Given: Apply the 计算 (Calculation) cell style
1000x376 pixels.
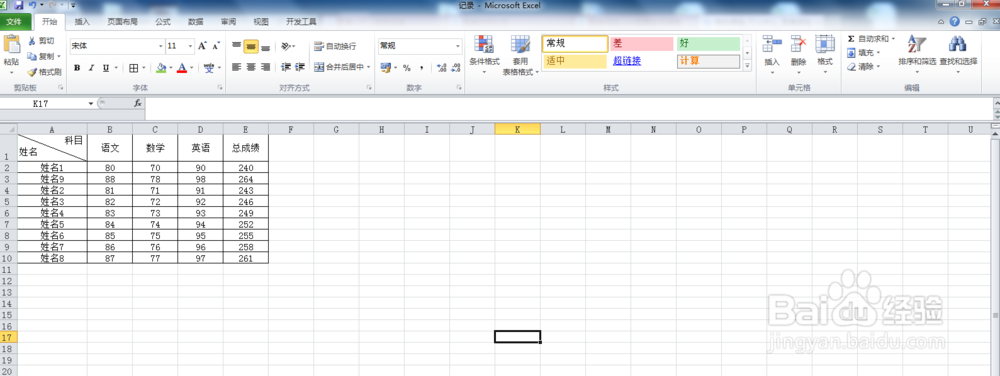Looking at the screenshot, I should [x=709, y=61].
